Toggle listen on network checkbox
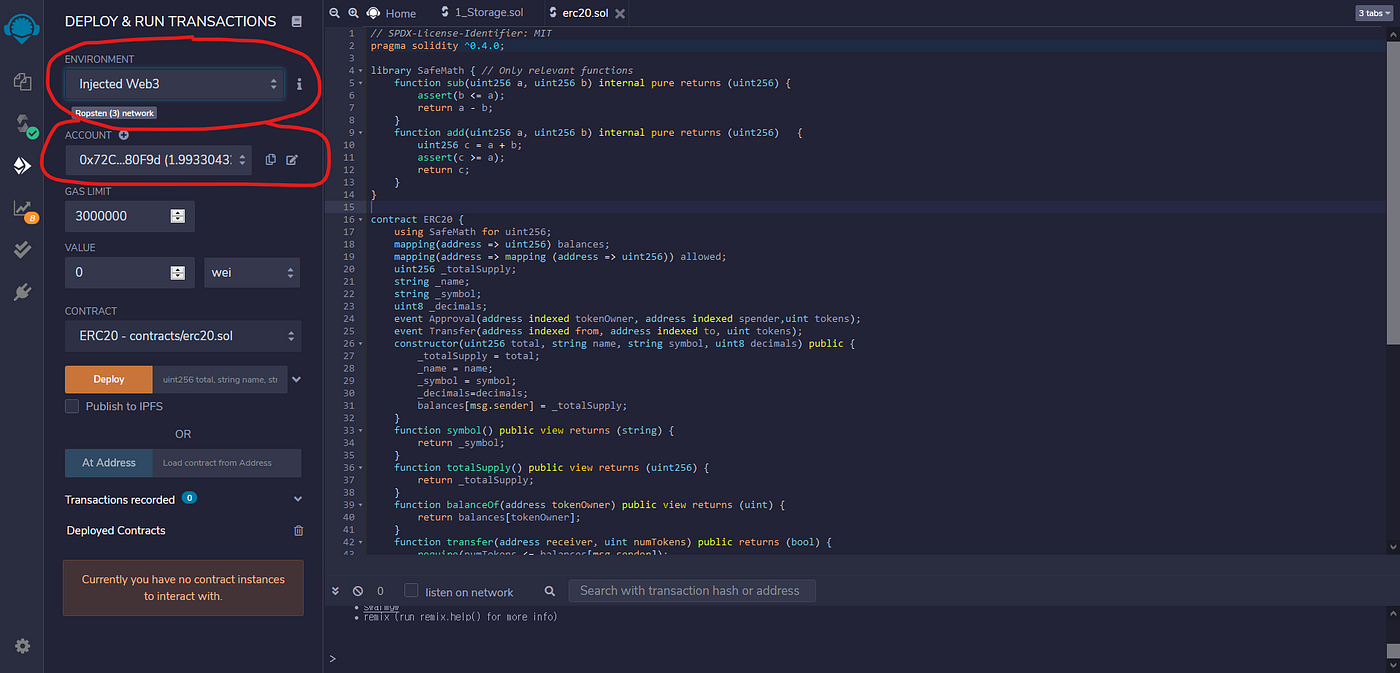The width and height of the screenshot is (1400, 673). 411,590
